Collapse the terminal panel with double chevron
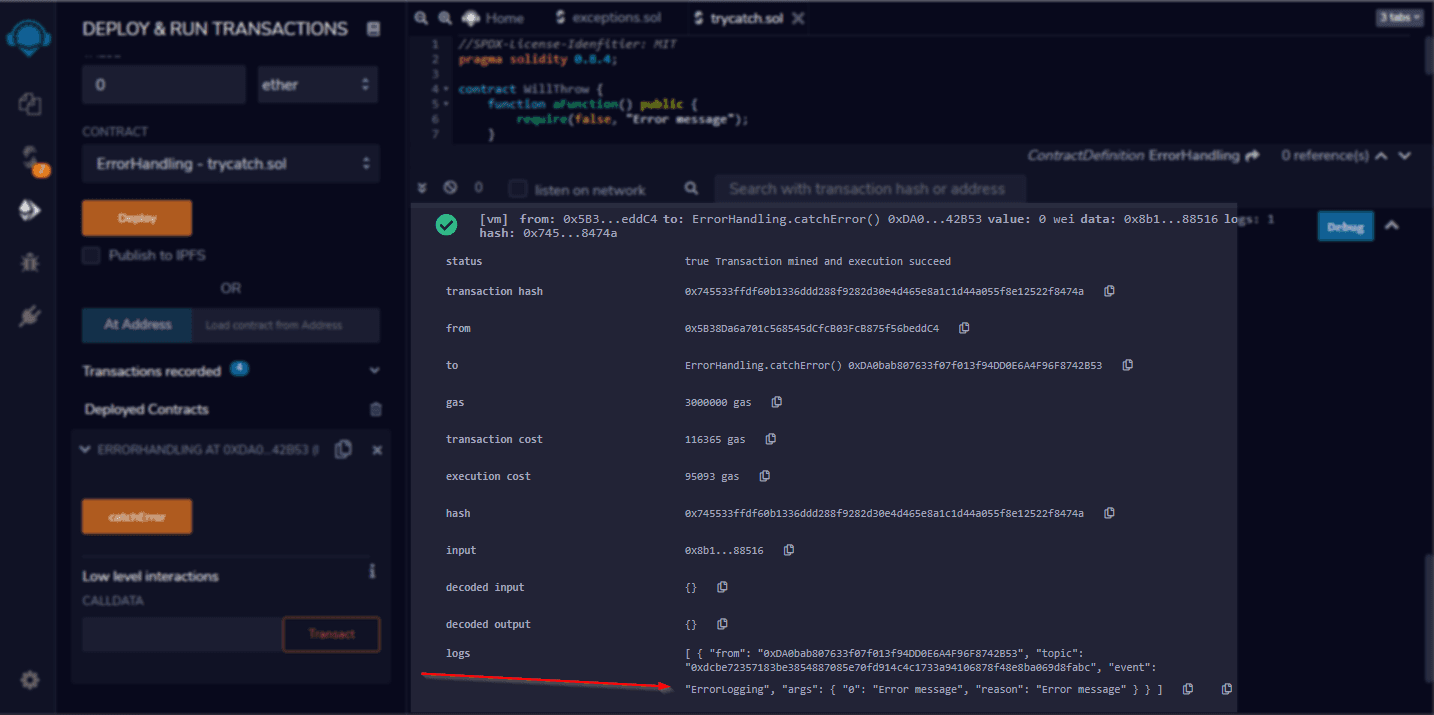Image resolution: width=1434 pixels, height=715 pixels. [422, 188]
